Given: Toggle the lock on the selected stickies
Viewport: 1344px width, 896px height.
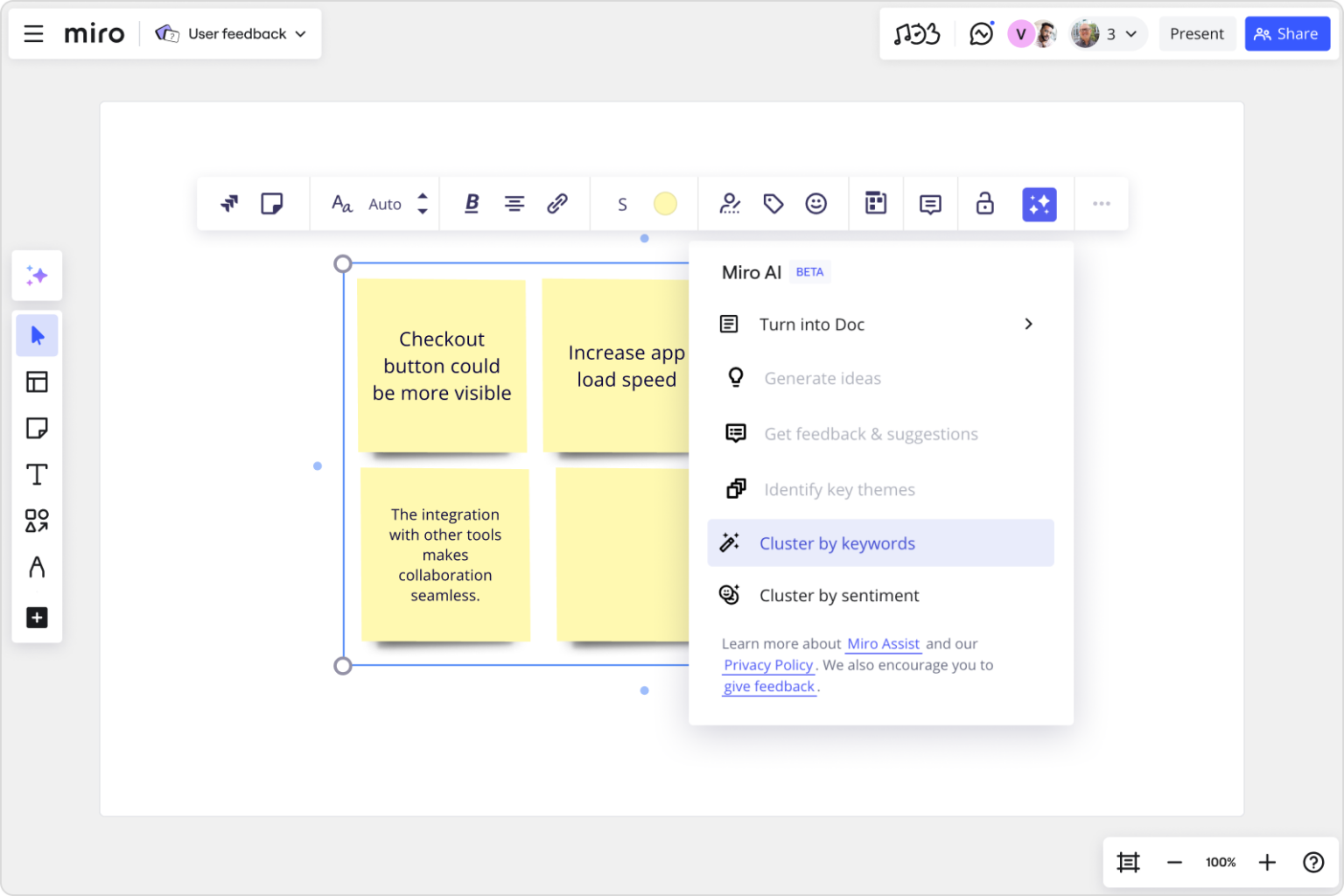Looking at the screenshot, I should click(x=984, y=203).
